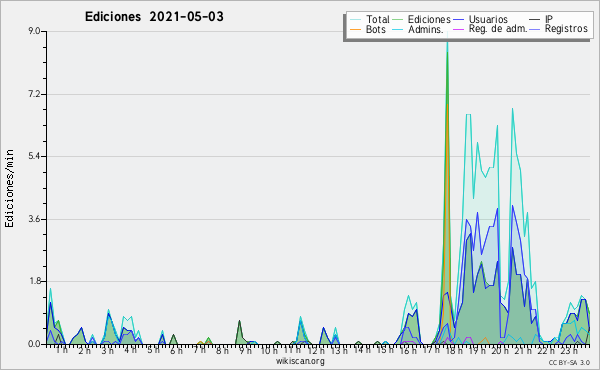Click the '4 h' x-axis label
600x370 pixels.
pyautogui.click(x=130, y=350)
